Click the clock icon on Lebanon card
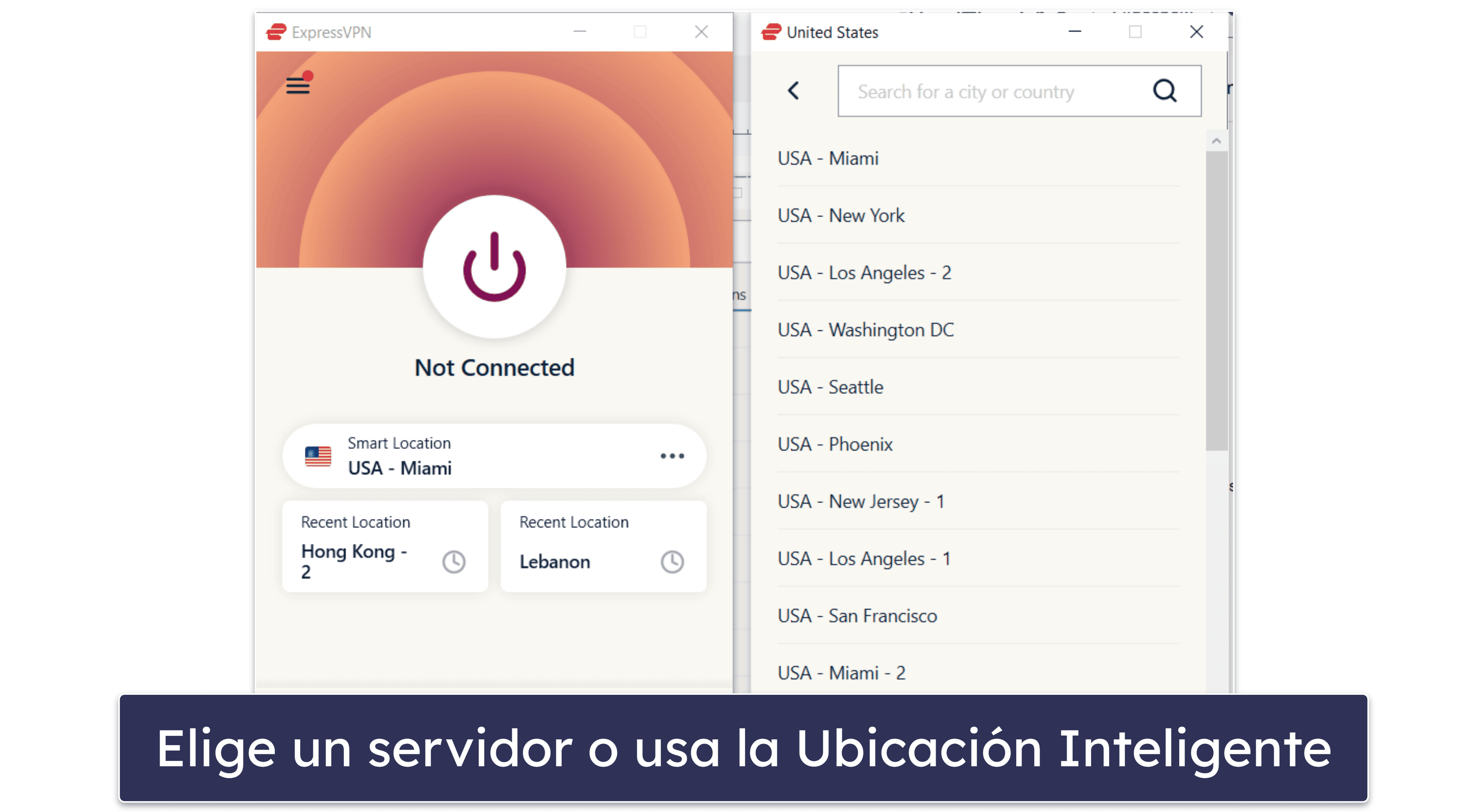 672,561
